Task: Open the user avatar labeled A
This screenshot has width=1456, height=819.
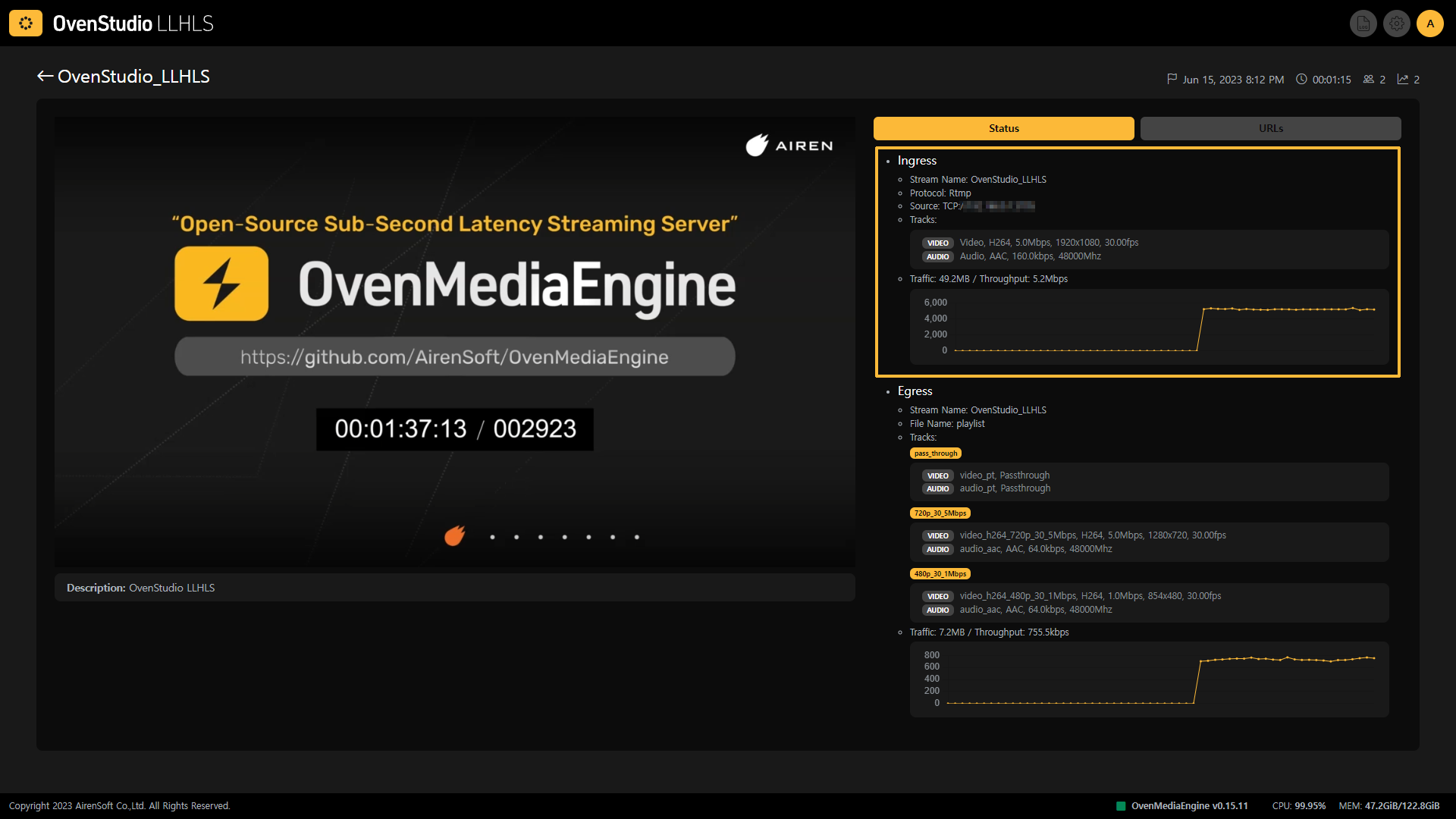Action: click(1430, 24)
